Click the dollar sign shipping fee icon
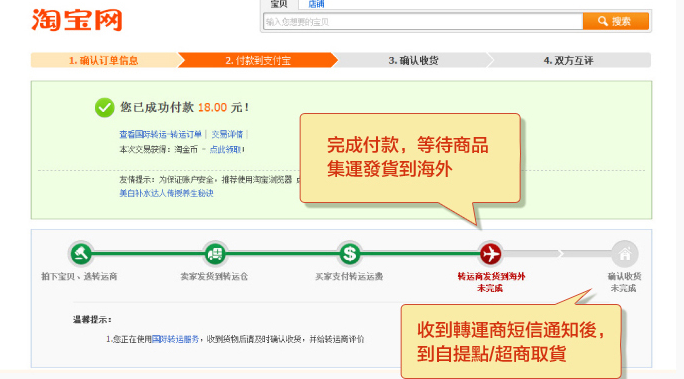 click(x=349, y=253)
